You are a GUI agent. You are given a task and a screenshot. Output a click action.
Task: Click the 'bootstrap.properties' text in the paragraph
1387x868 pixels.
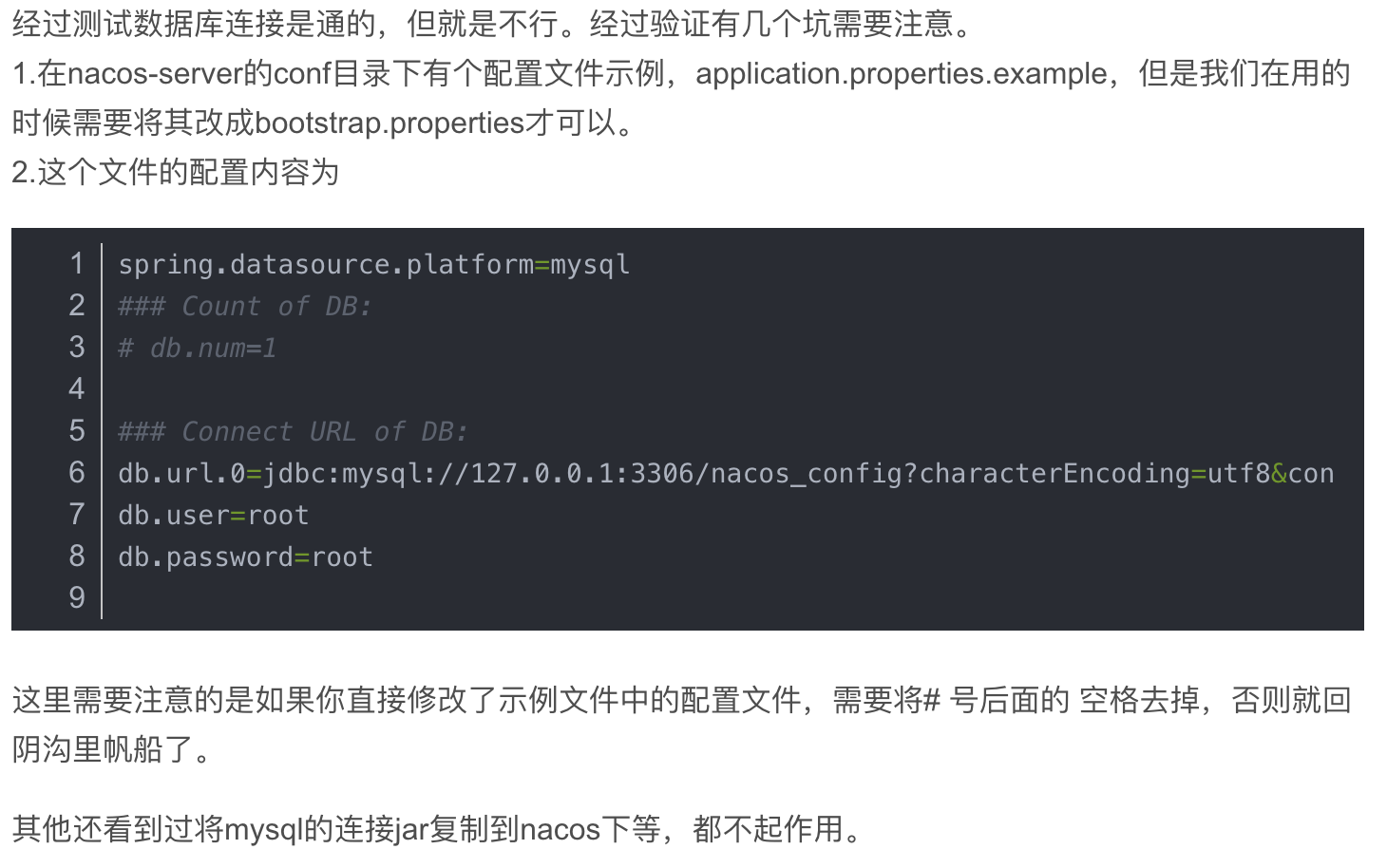[390, 123]
